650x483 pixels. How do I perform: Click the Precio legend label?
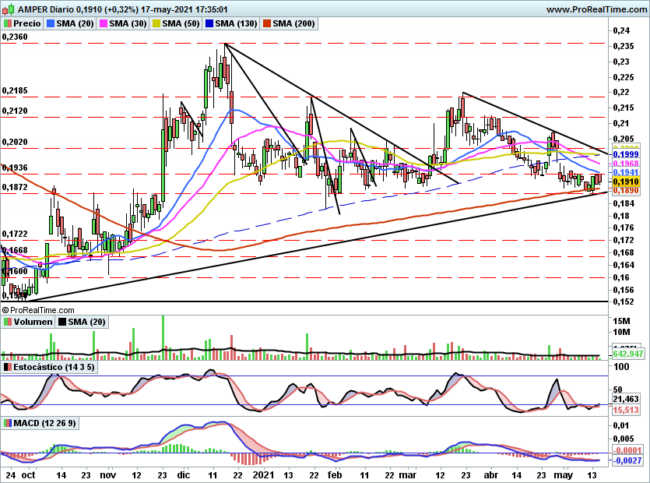pos(27,24)
